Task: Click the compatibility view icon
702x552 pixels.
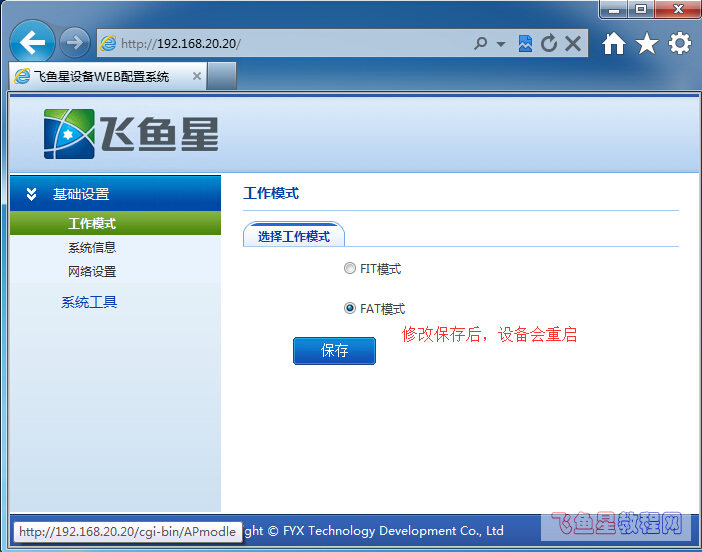Action: 525,43
